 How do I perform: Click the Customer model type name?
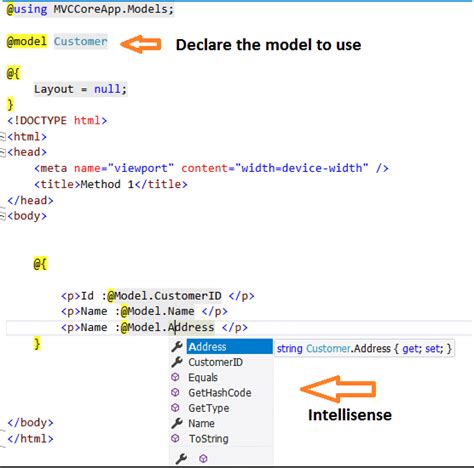[x=81, y=42]
